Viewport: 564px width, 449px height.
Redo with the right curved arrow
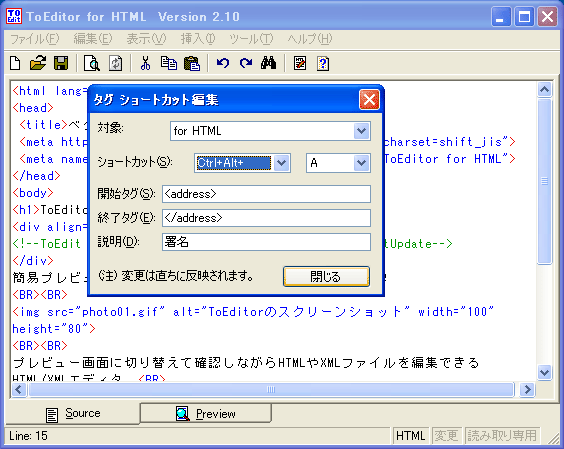click(246, 63)
